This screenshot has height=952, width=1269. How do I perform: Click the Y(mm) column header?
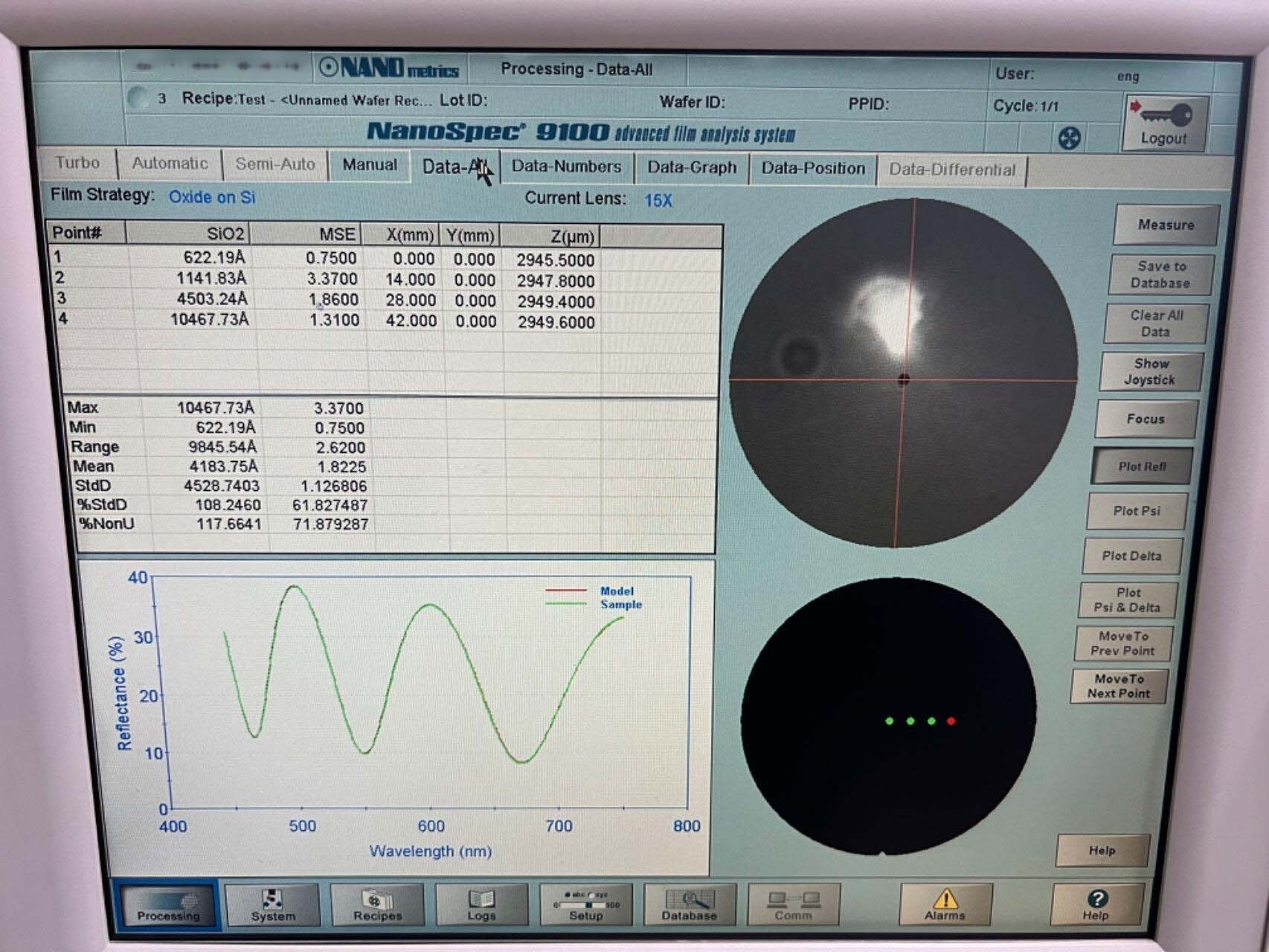click(x=469, y=236)
